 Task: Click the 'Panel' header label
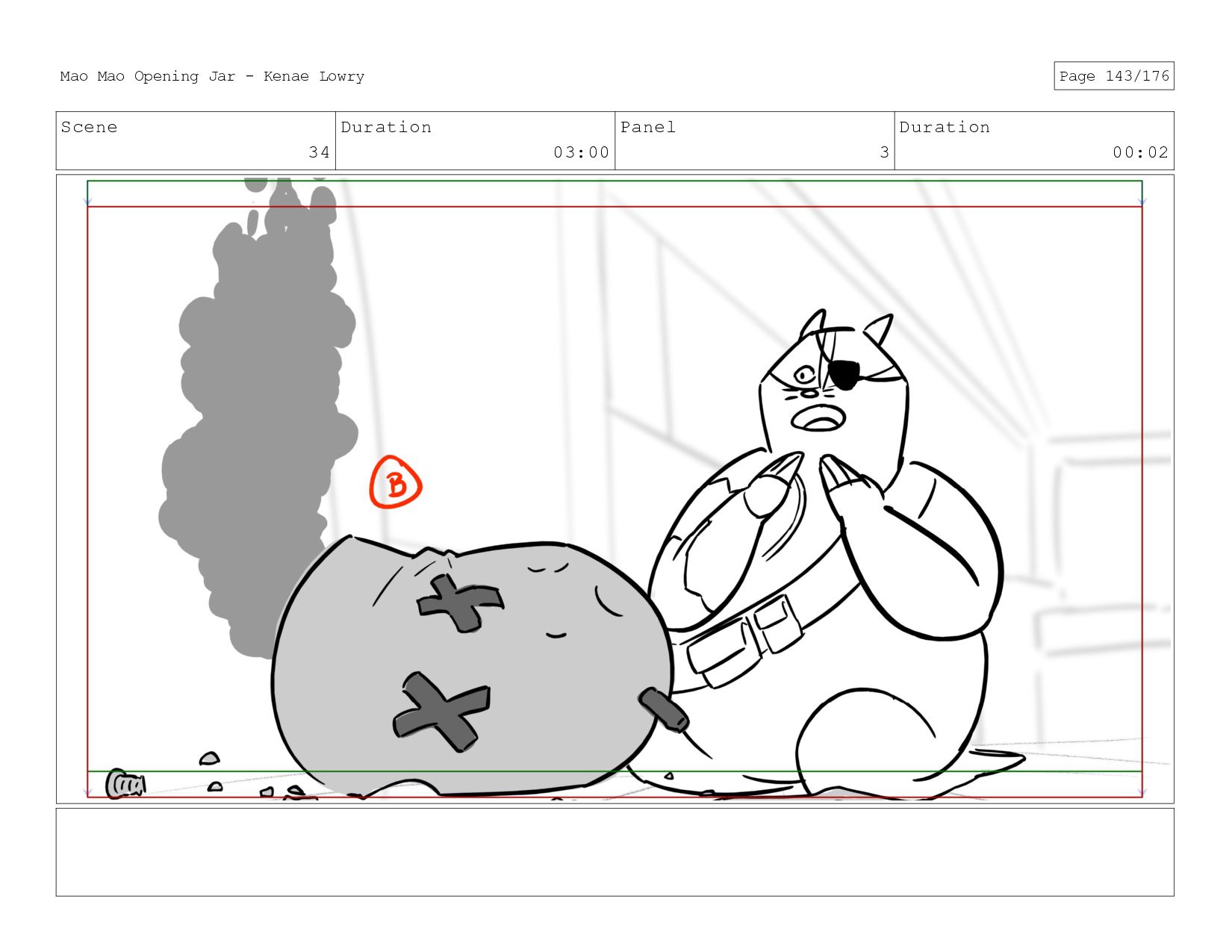(x=648, y=127)
